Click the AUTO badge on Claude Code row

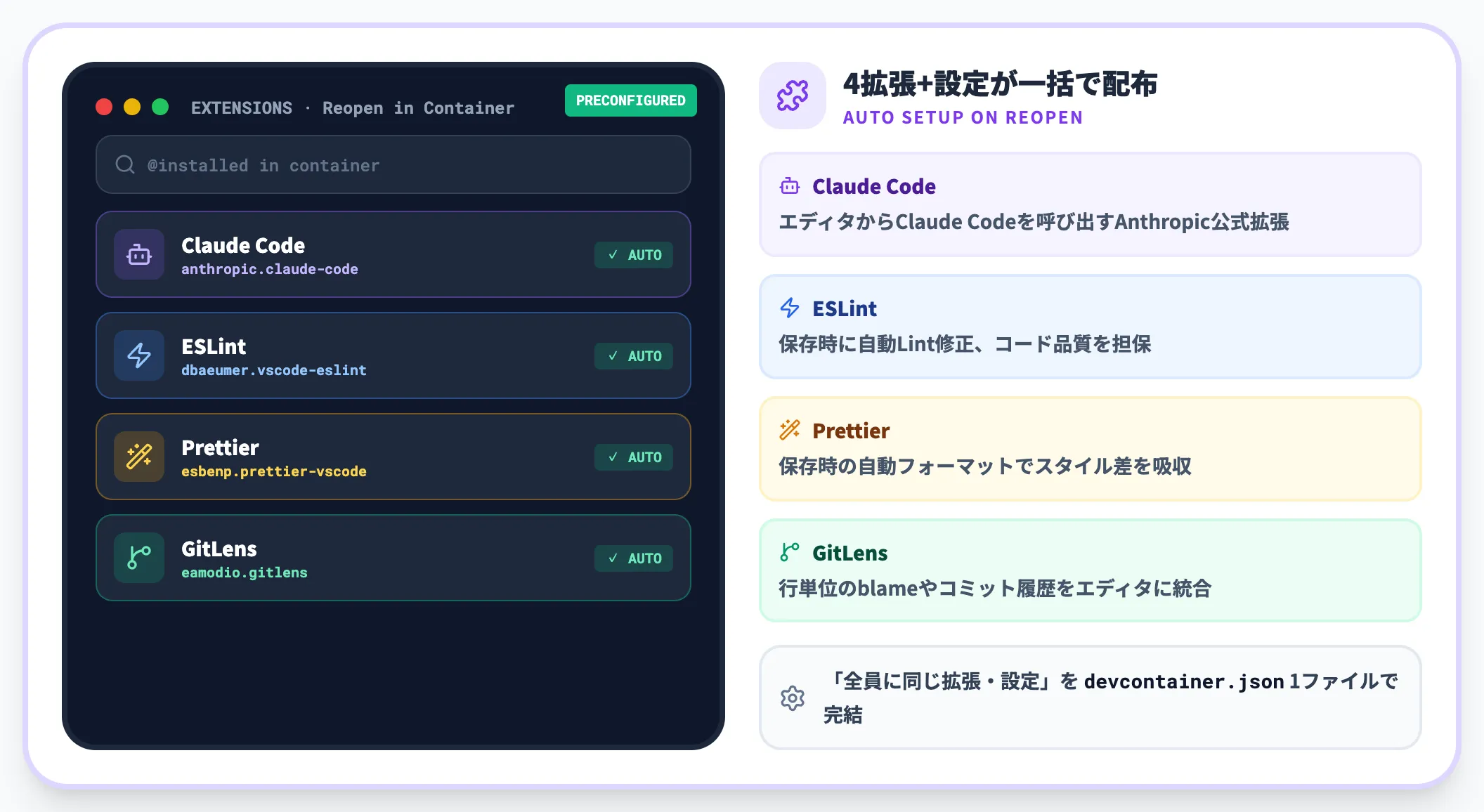634,255
